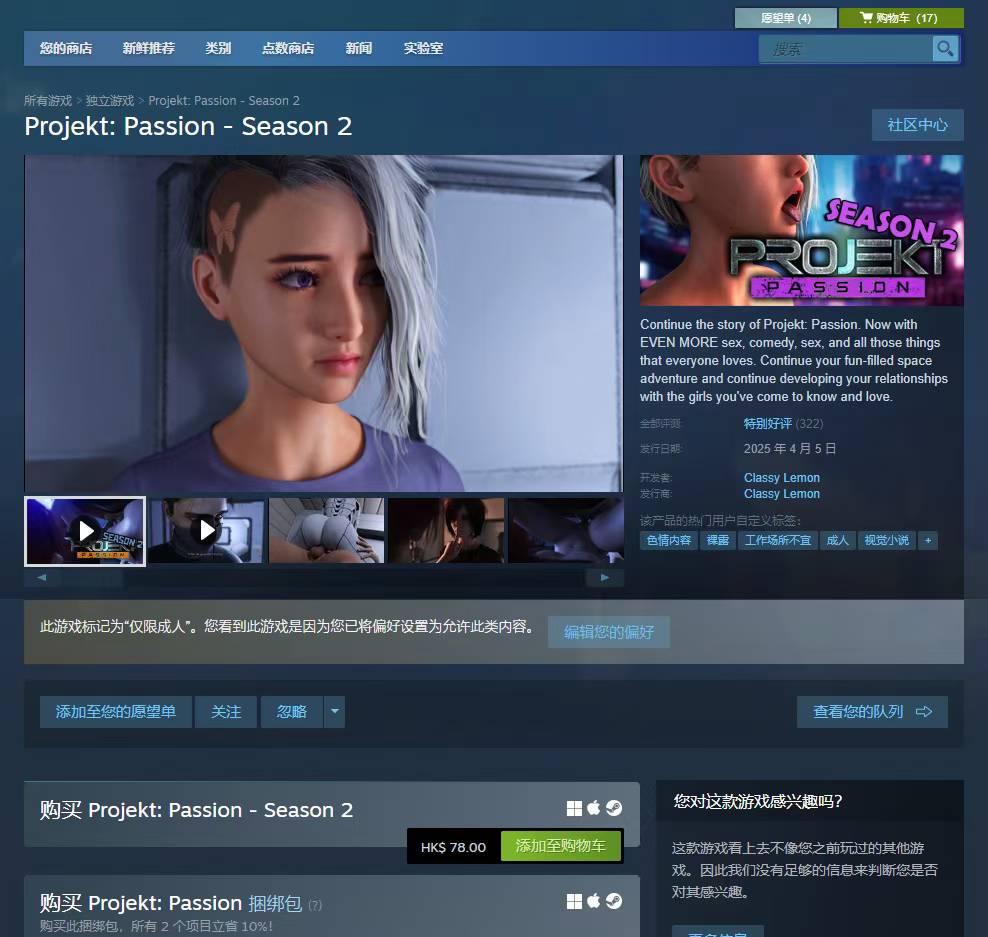Image resolution: width=988 pixels, height=937 pixels.
Task: Select the third screenshot thumbnail
Action: pos(326,531)
